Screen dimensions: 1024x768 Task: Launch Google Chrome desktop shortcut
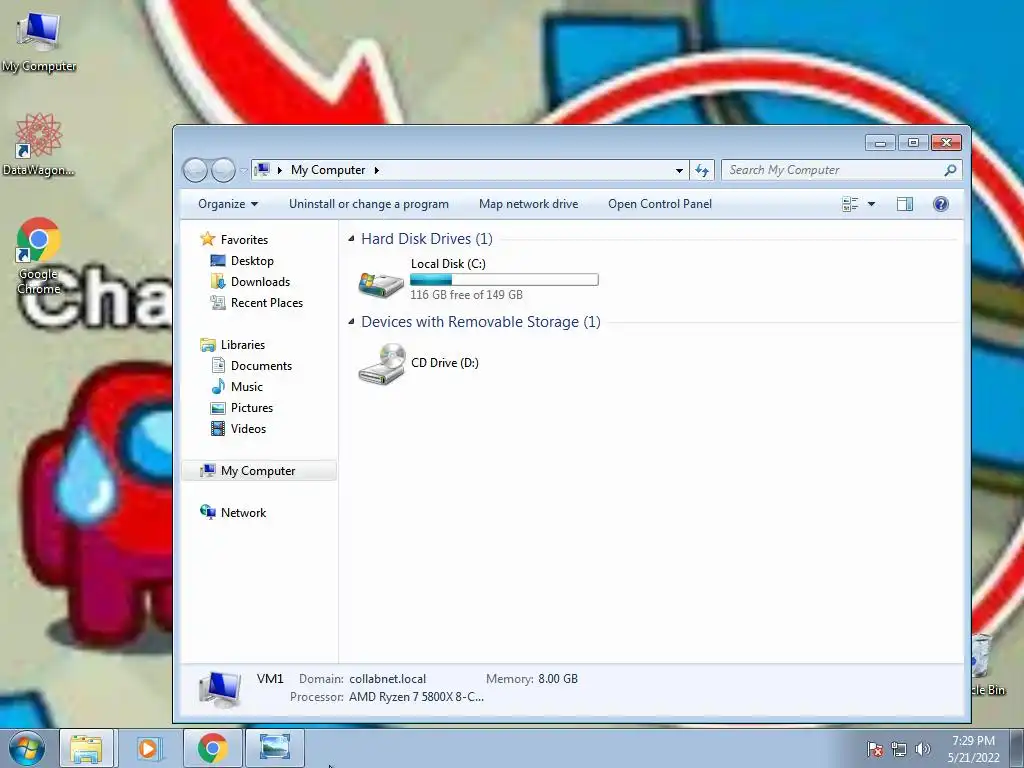(x=38, y=255)
